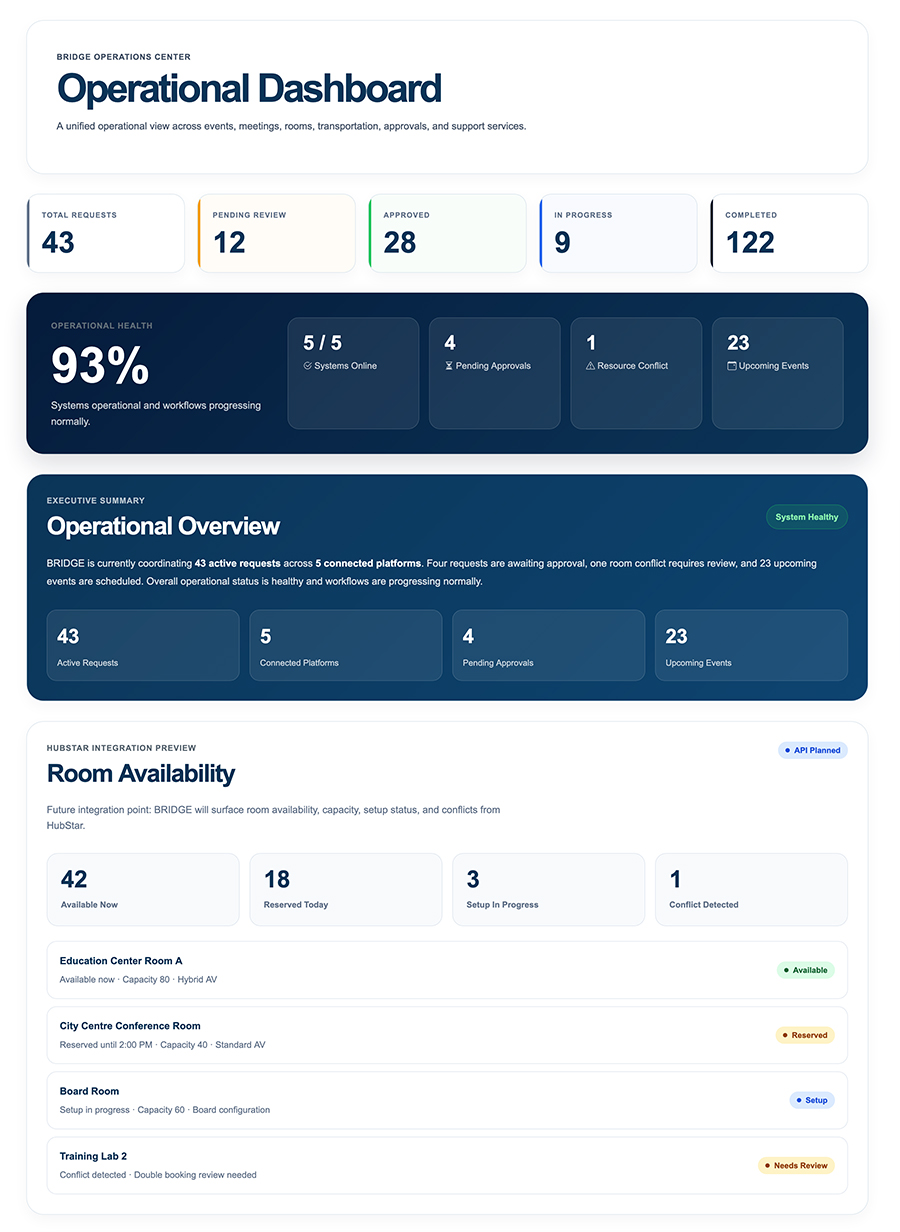This screenshot has width=900, height=1232.
Task: Click the checkmark icon beside Systems Online
Action: tap(308, 366)
